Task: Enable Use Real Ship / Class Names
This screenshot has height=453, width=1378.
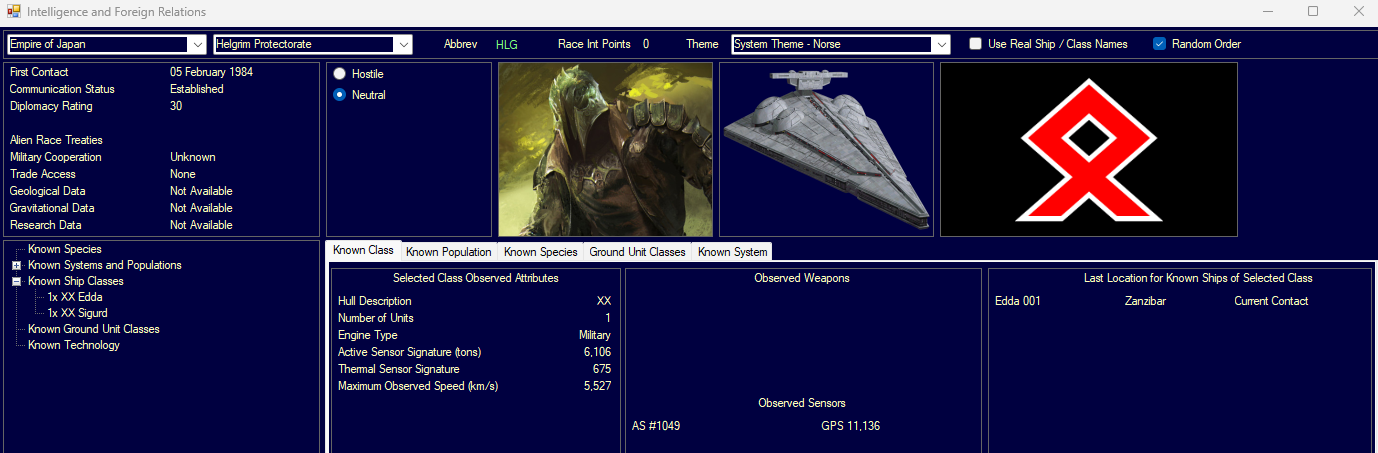Action: [976, 44]
